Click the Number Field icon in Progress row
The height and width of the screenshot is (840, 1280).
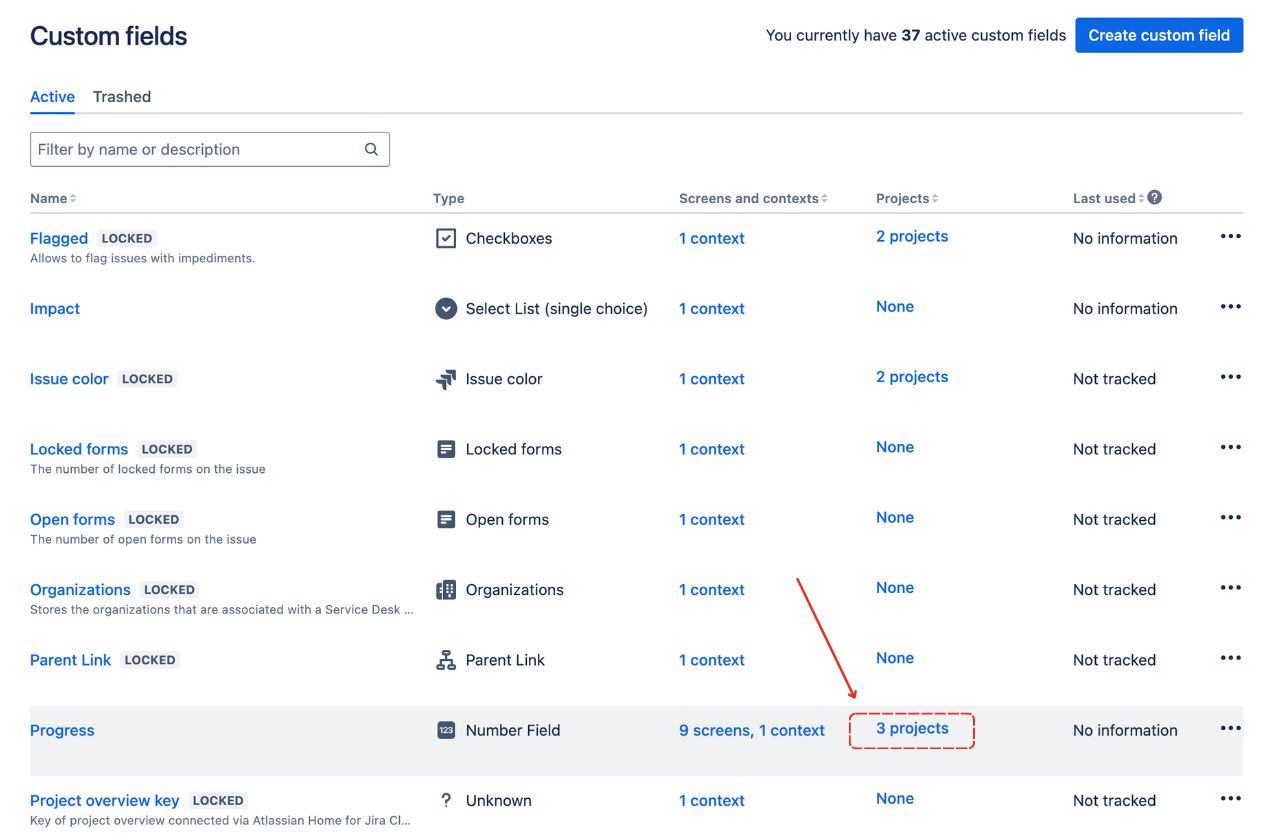pos(446,730)
